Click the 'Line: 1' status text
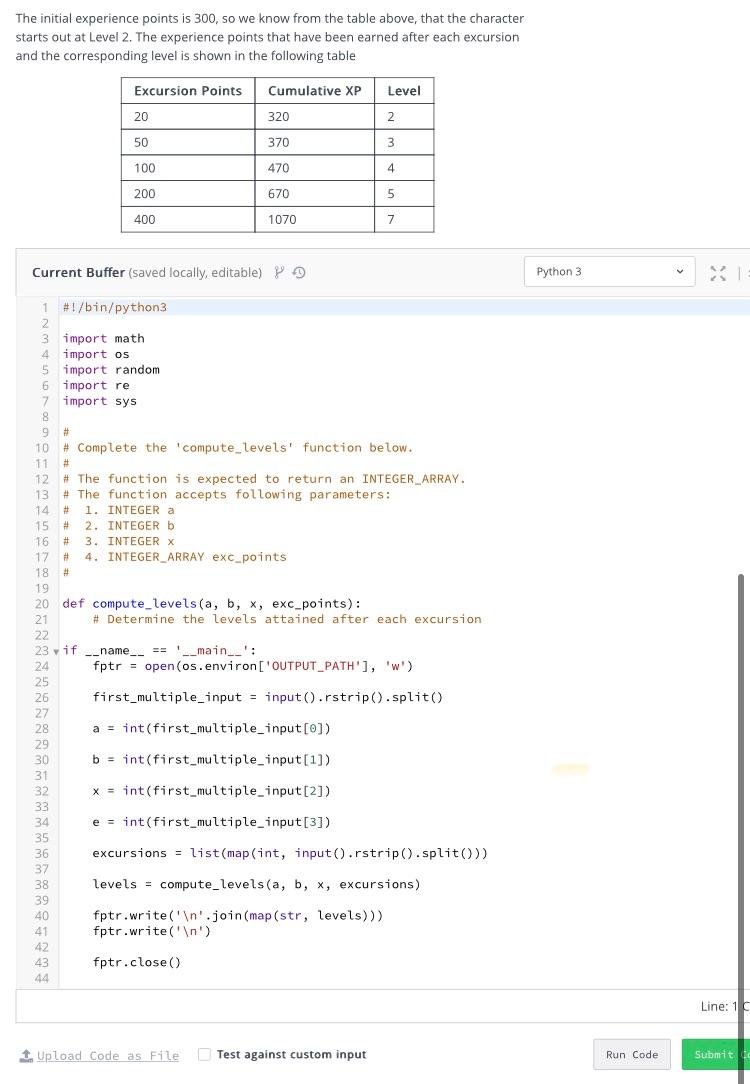The height and width of the screenshot is (1084, 750). 719,1007
